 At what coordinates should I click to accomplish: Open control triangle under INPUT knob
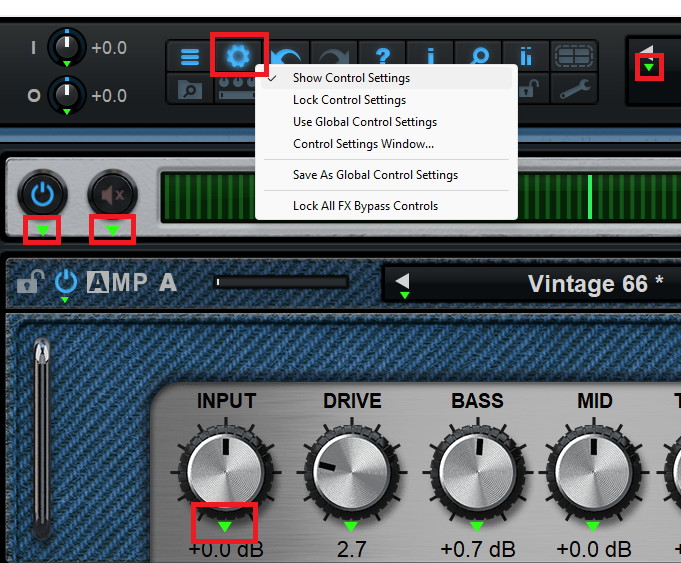[x=225, y=527]
